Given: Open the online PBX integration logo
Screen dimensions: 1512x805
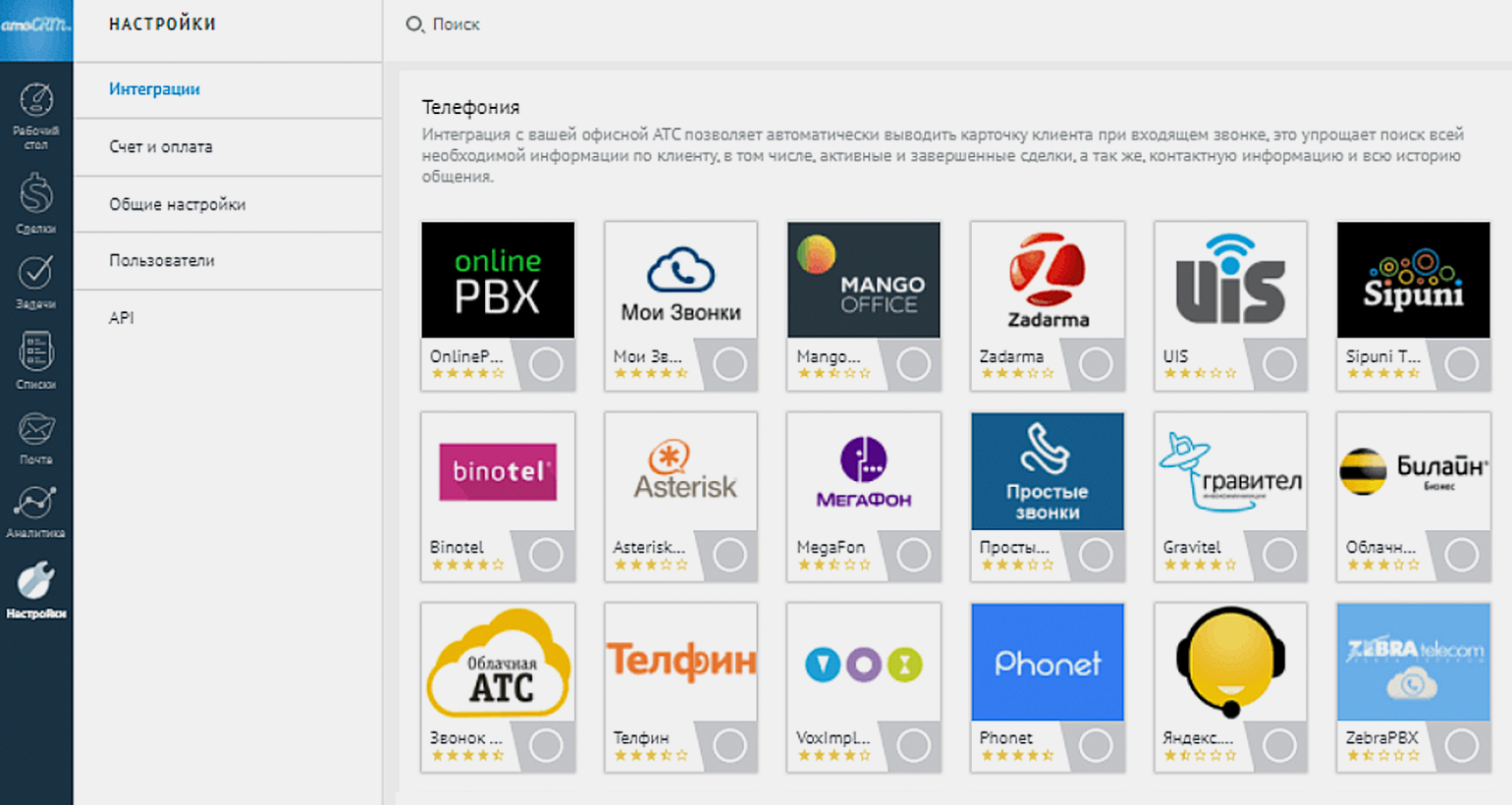Looking at the screenshot, I should [498, 280].
